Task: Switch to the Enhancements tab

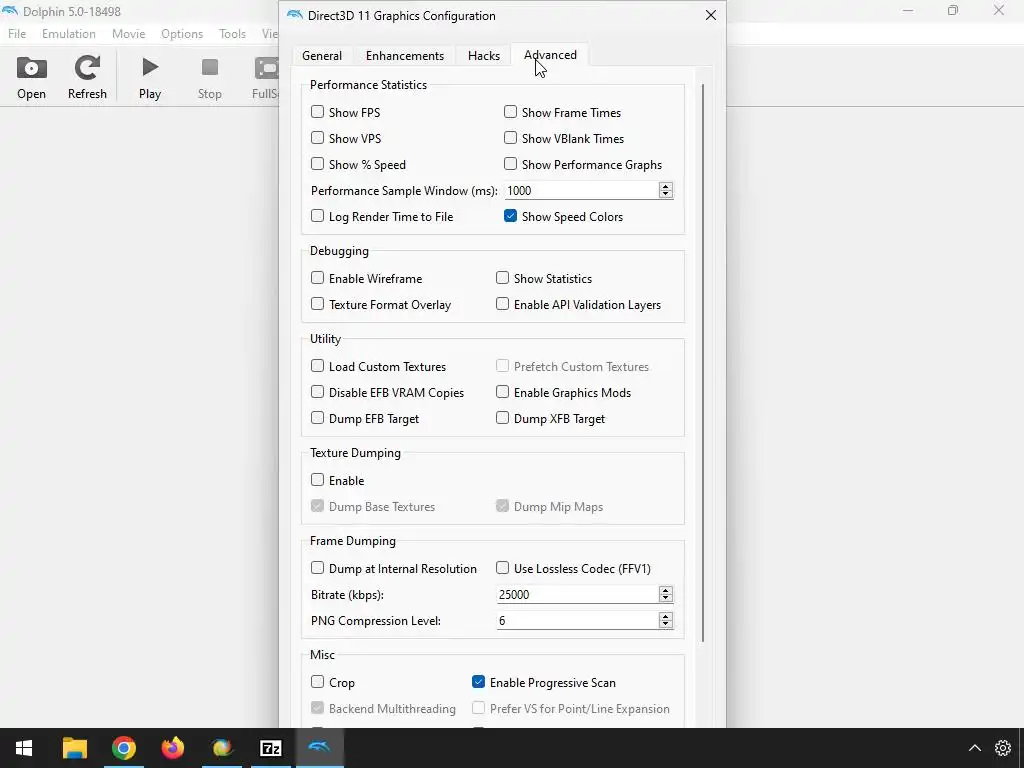Action: (x=405, y=56)
